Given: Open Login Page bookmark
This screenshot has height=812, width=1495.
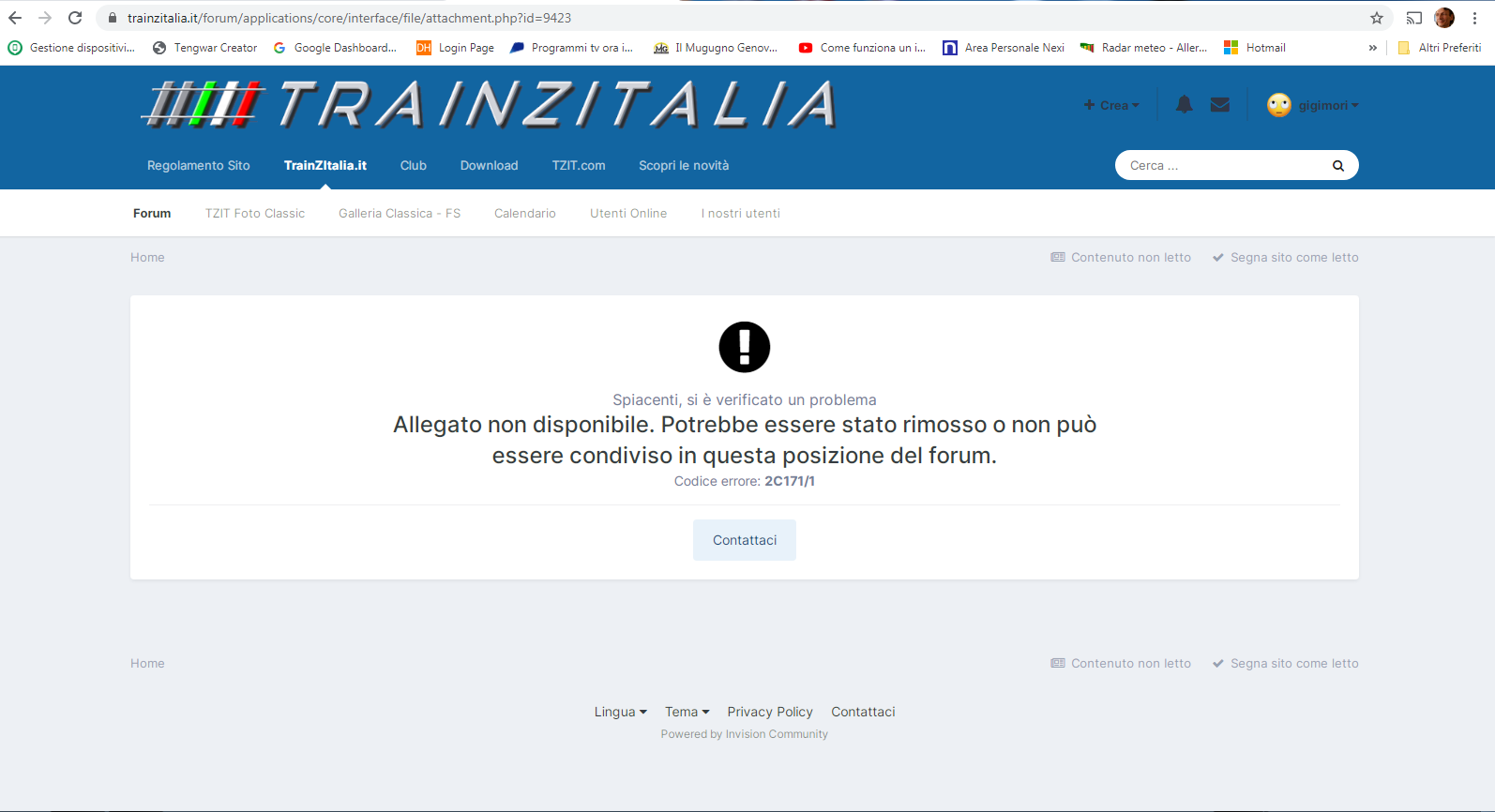Looking at the screenshot, I should [x=456, y=48].
